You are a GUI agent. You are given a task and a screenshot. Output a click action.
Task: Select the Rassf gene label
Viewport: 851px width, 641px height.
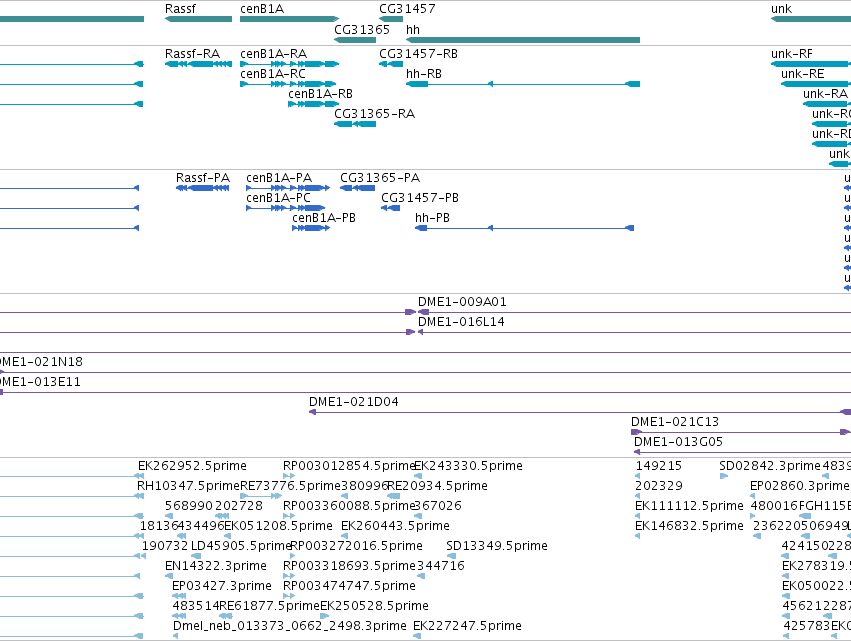180,9
